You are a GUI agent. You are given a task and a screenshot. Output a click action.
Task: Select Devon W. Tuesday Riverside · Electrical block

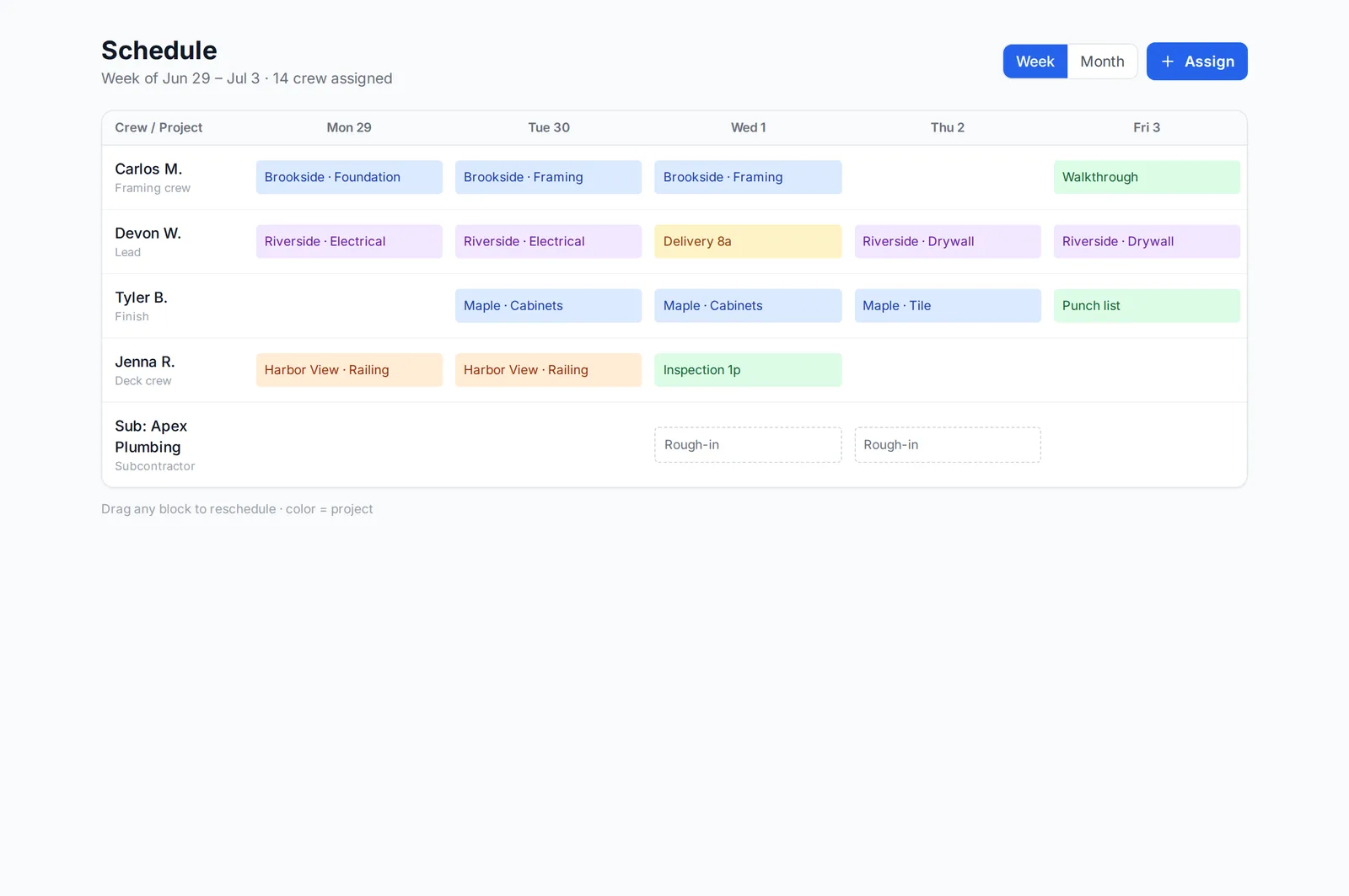[x=548, y=241]
